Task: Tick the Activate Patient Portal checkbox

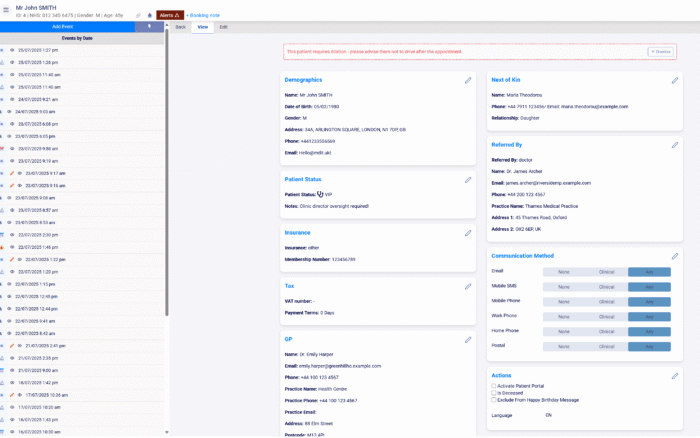Action: (x=494, y=386)
